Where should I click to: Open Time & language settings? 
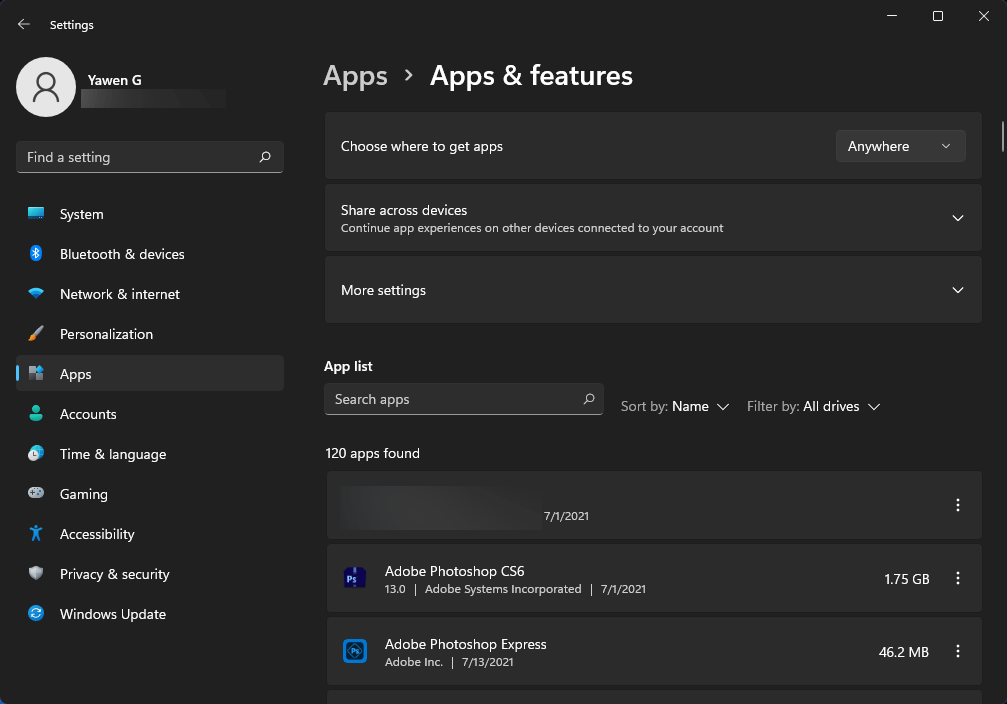(x=150, y=454)
